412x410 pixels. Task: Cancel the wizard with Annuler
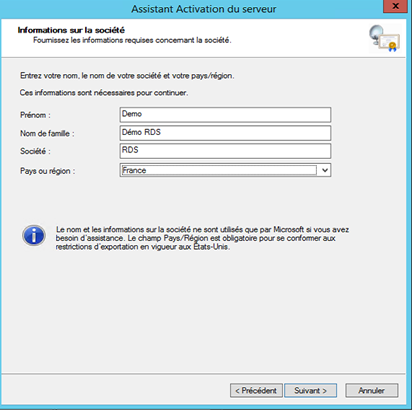(372, 390)
